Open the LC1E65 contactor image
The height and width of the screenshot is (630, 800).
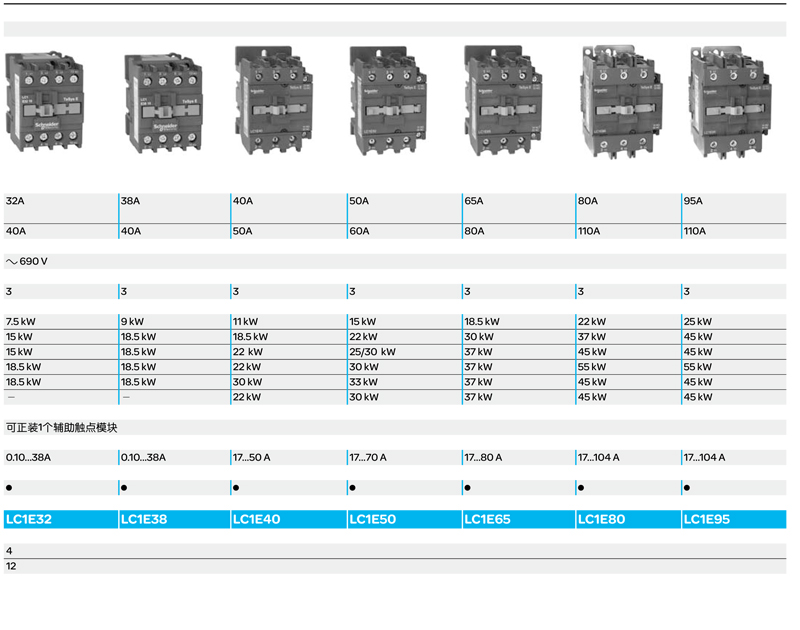503,100
